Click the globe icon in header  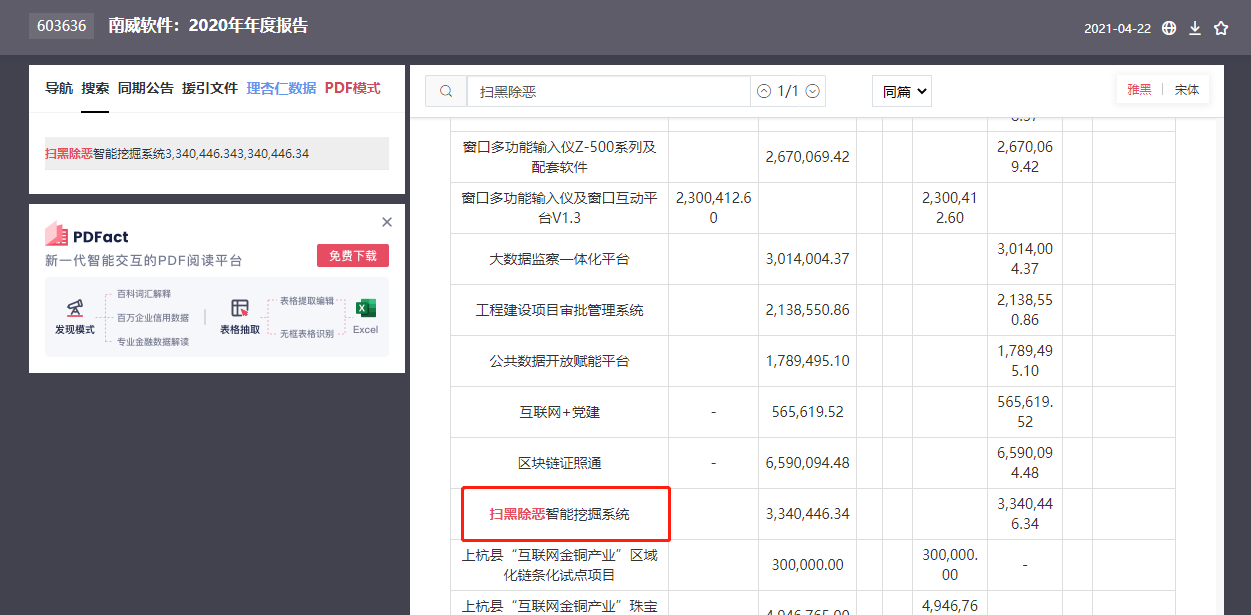1169,28
